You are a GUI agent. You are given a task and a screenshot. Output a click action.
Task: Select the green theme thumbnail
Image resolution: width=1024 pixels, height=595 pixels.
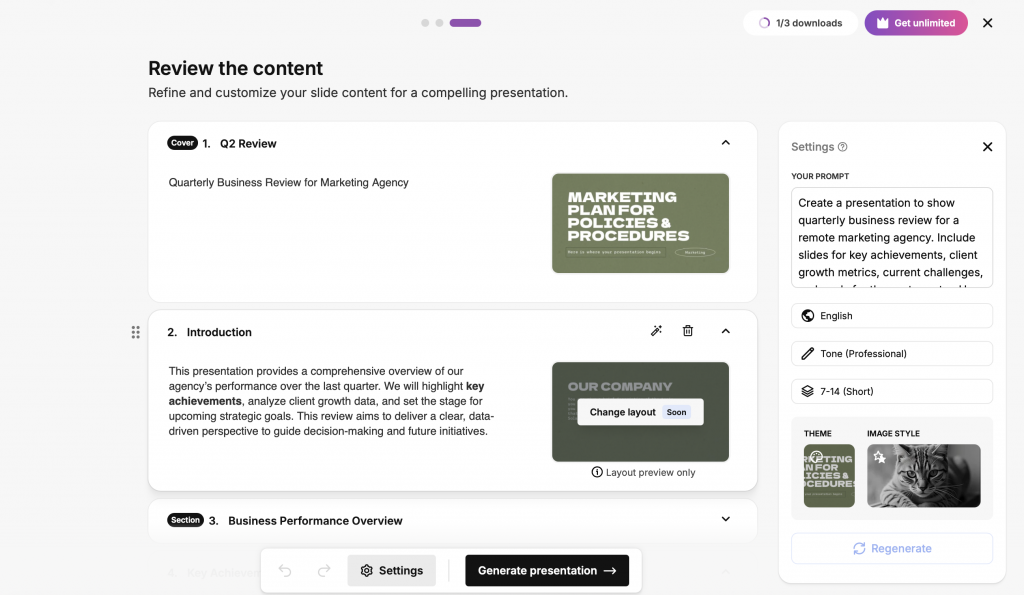829,476
